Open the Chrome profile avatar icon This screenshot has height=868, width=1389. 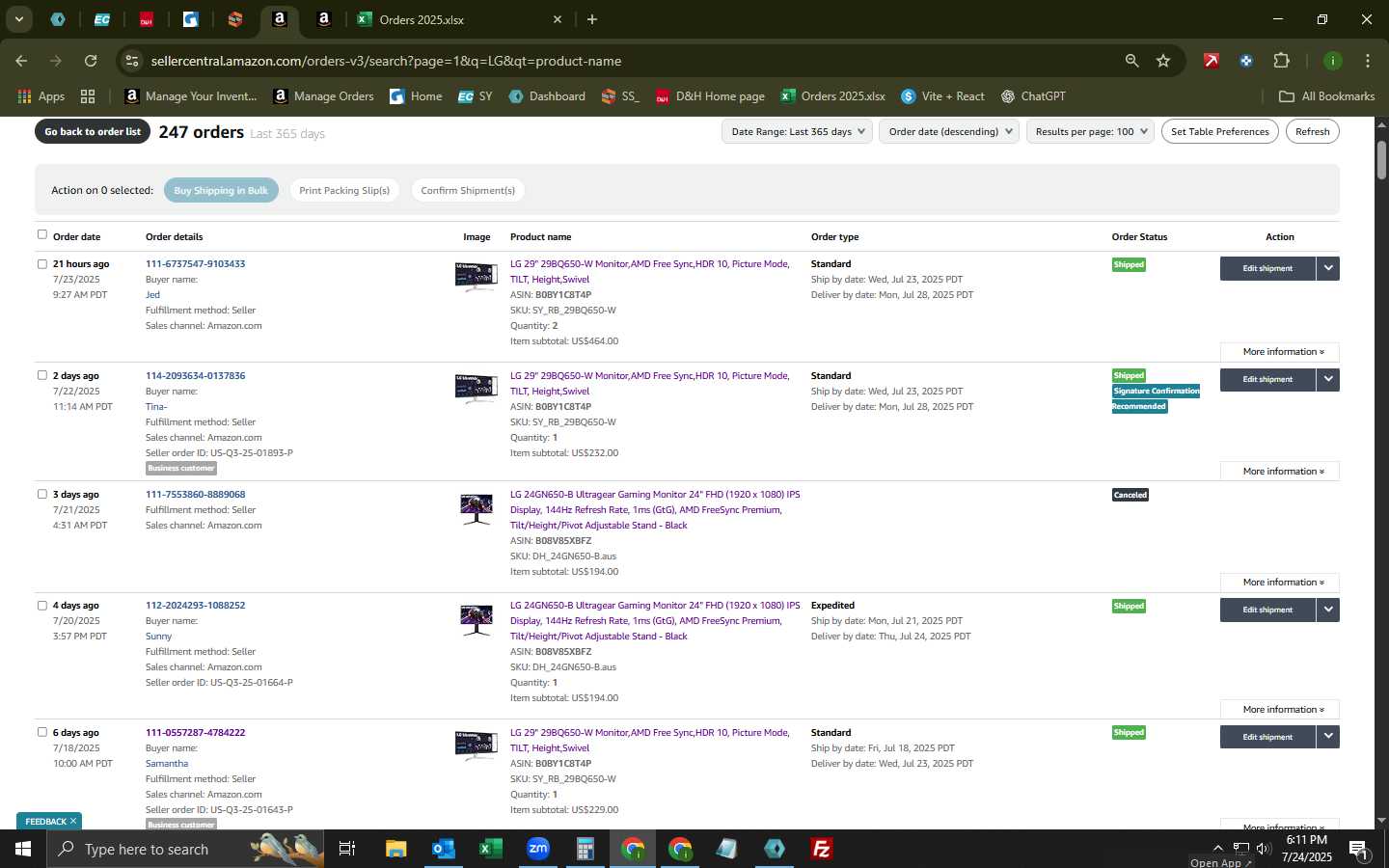point(1332,61)
